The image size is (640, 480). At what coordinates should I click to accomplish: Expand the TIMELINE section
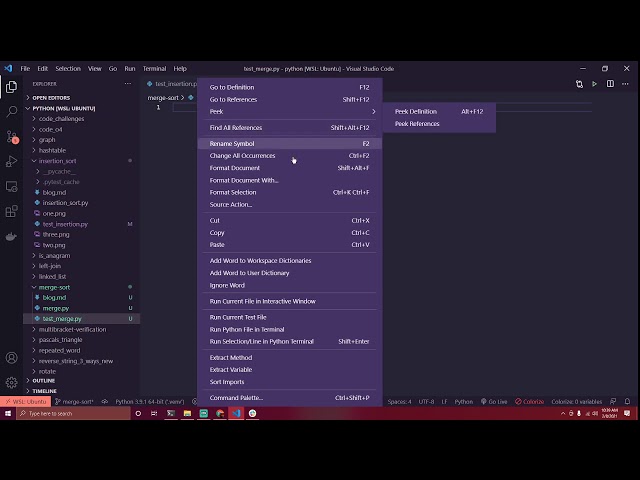click(x=44, y=391)
